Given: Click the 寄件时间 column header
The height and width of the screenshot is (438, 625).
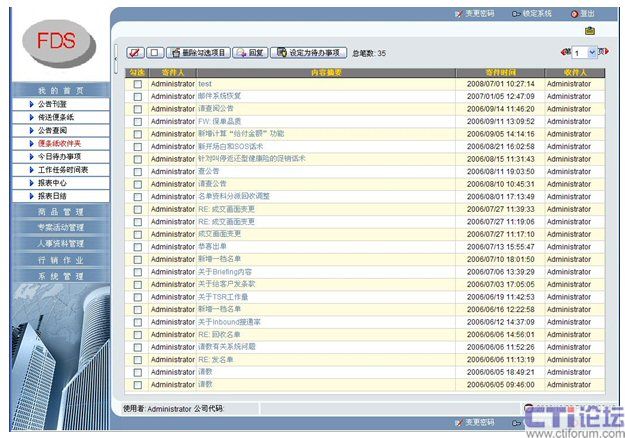Looking at the screenshot, I should pyautogui.click(x=501, y=72).
